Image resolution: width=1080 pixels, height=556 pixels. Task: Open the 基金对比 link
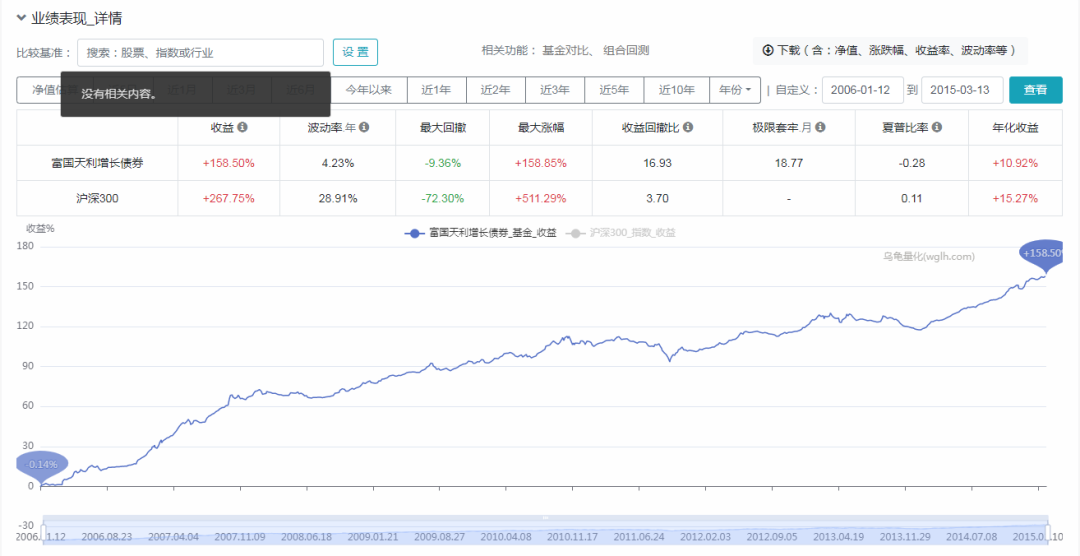567,50
